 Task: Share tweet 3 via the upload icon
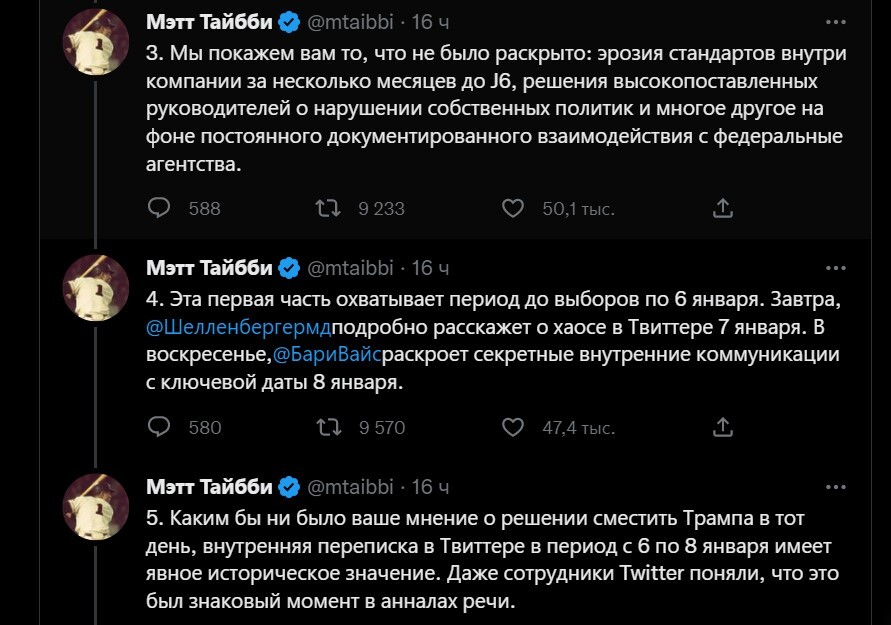click(x=722, y=208)
